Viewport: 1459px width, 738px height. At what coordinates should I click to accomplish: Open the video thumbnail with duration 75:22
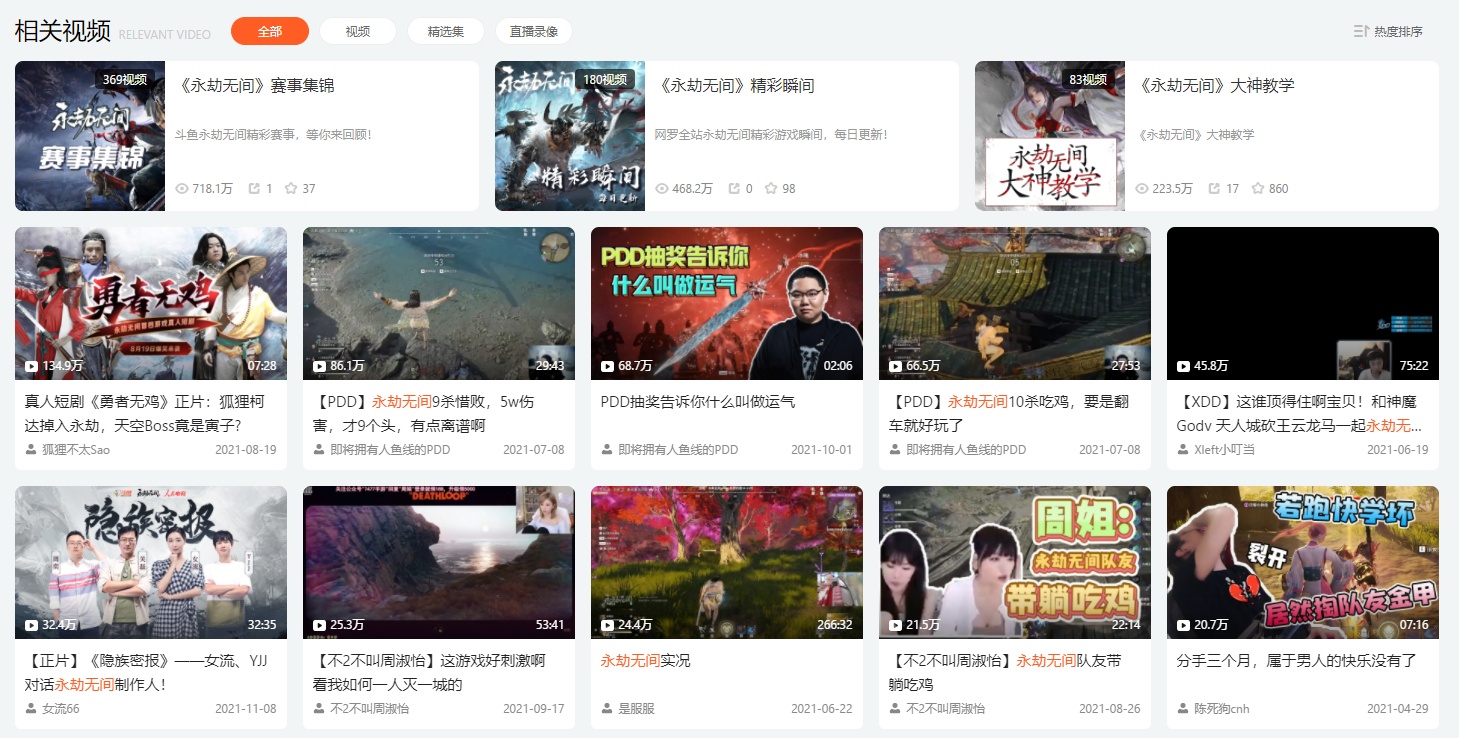pos(1303,303)
